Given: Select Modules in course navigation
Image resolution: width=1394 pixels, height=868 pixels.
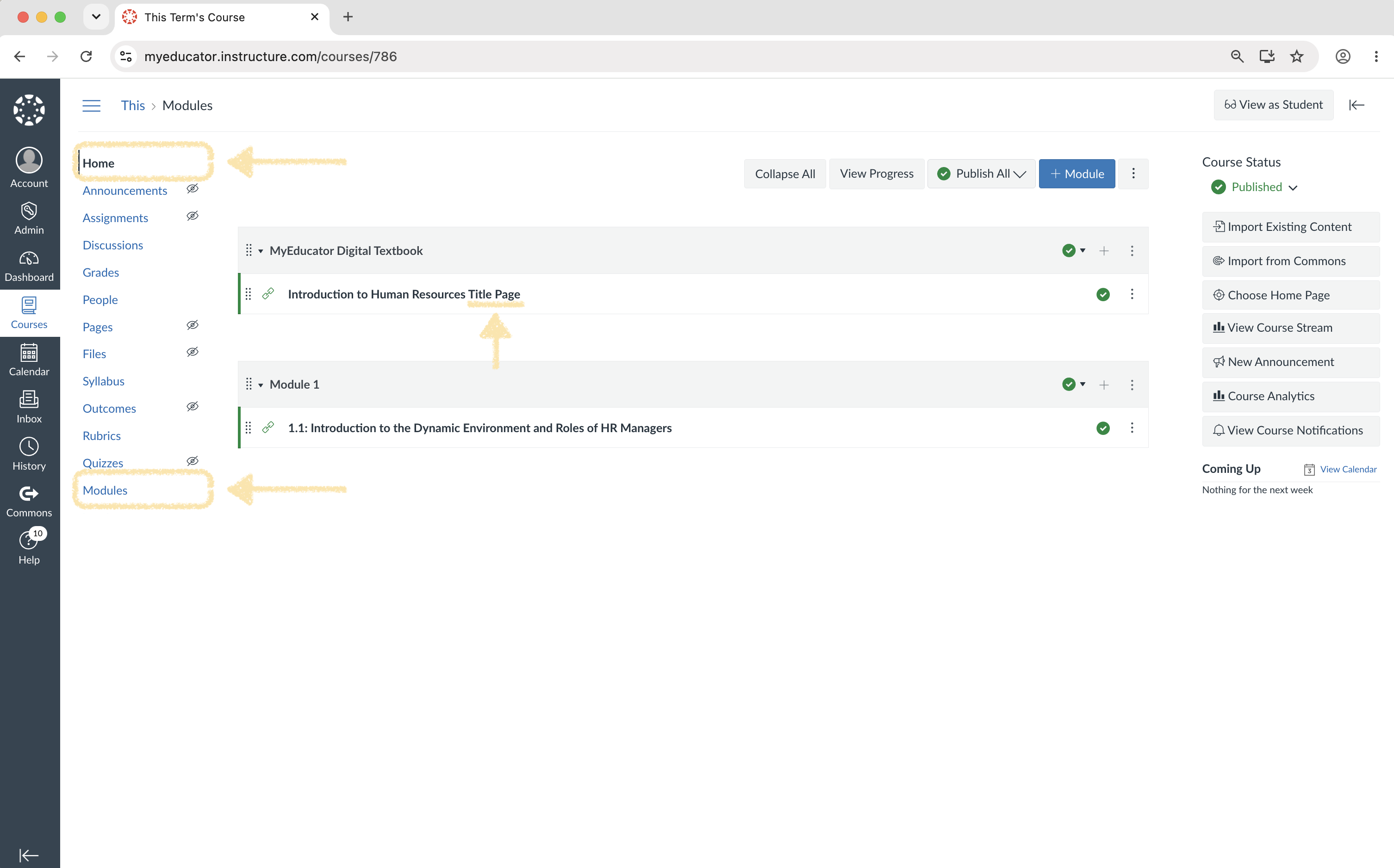Looking at the screenshot, I should click(105, 490).
